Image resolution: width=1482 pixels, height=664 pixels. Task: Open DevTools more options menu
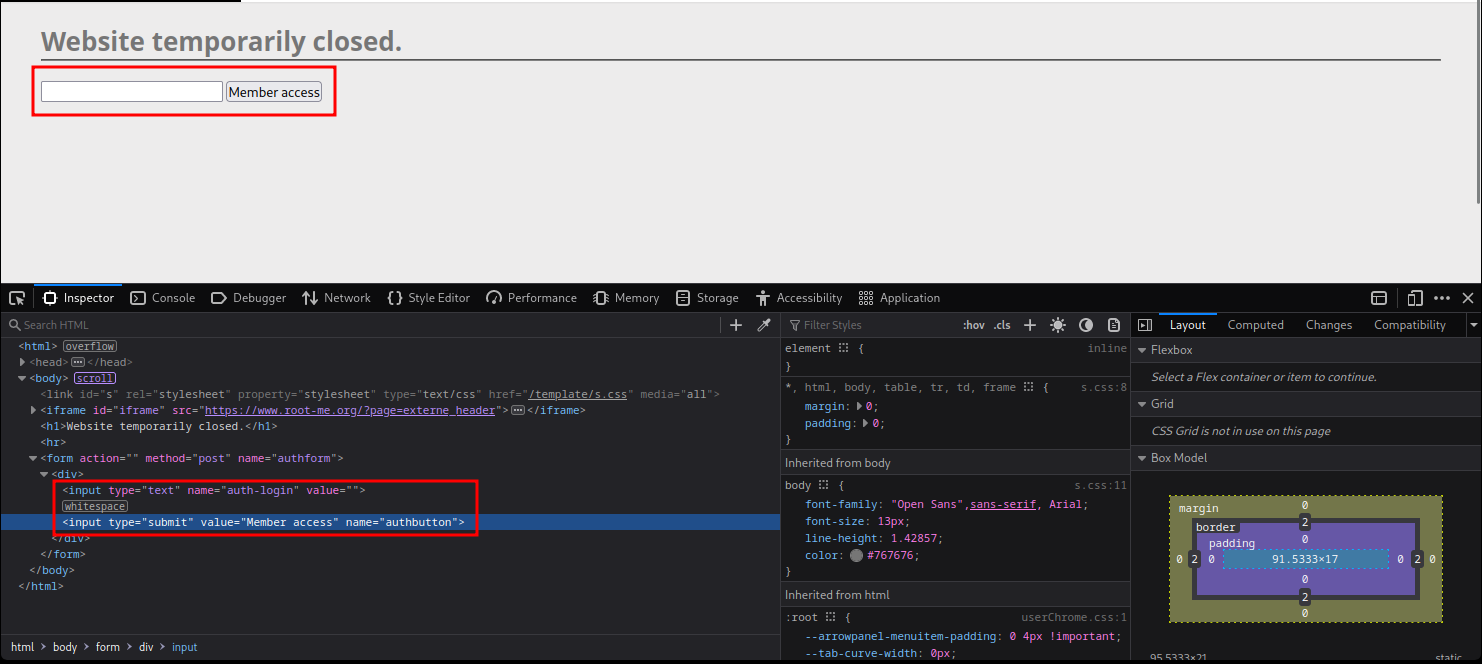click(x=1441, y=298)
